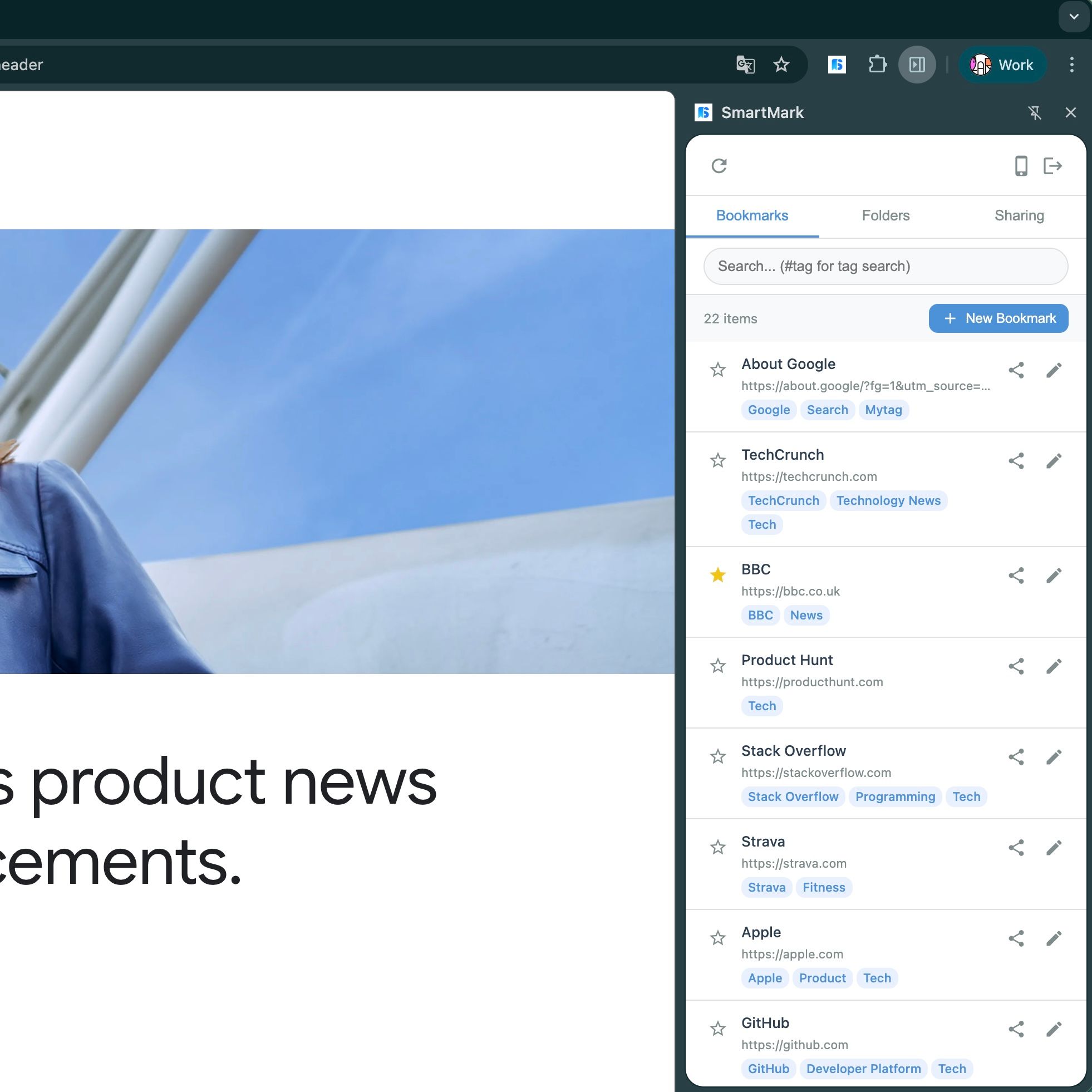Edit the Strava bookmark

pyautogui.click(x=1054, y=848)
